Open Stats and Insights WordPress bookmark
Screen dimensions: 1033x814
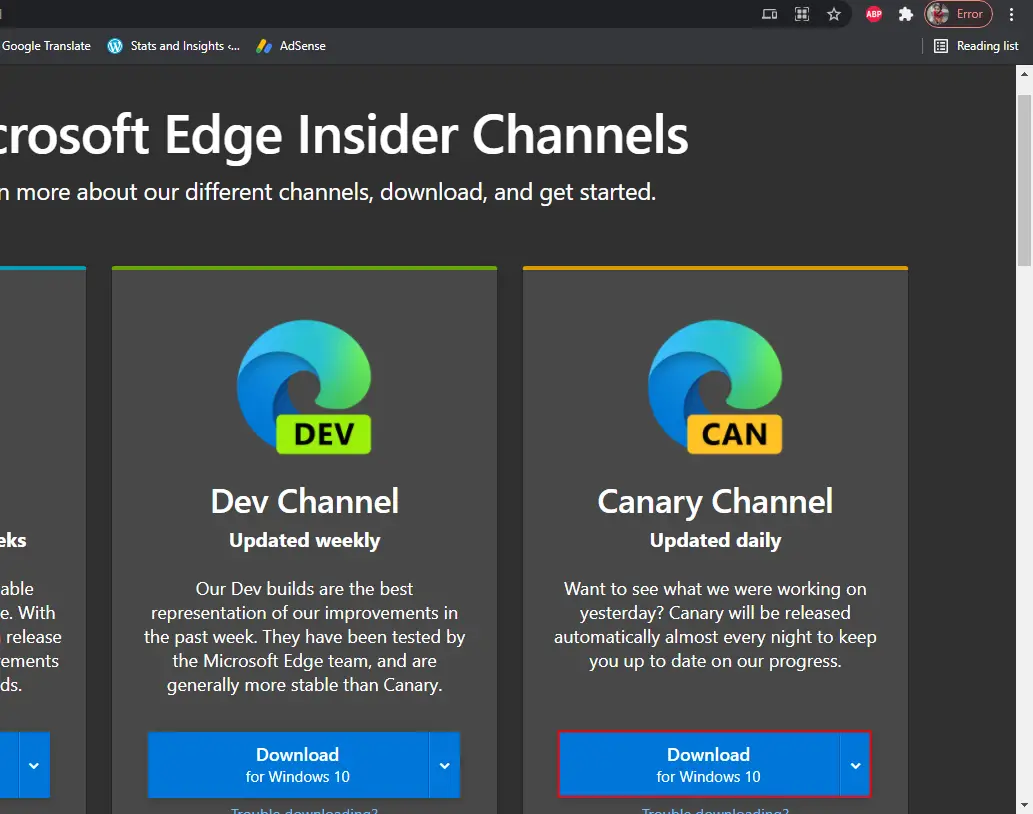(173, 46)
